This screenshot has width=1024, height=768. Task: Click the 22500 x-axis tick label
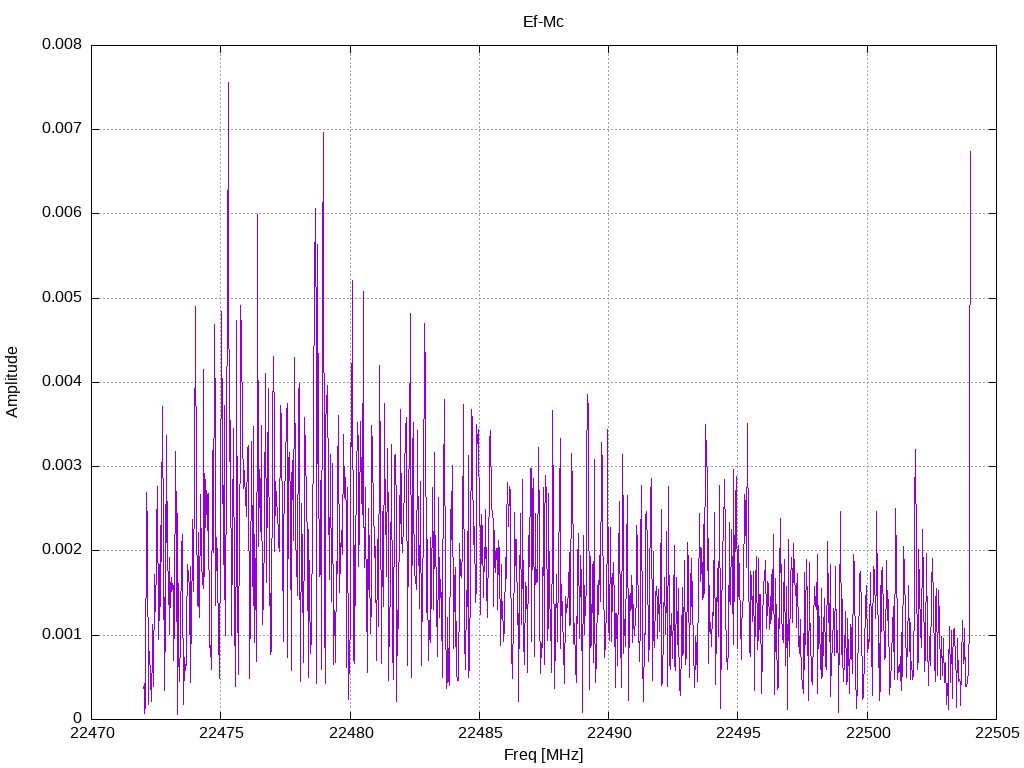[x=868, y=733]
